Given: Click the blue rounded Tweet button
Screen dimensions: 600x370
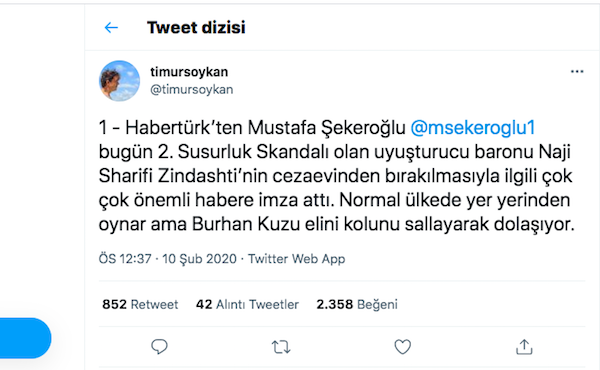Looking at the screenshot, I should point(25,338).
